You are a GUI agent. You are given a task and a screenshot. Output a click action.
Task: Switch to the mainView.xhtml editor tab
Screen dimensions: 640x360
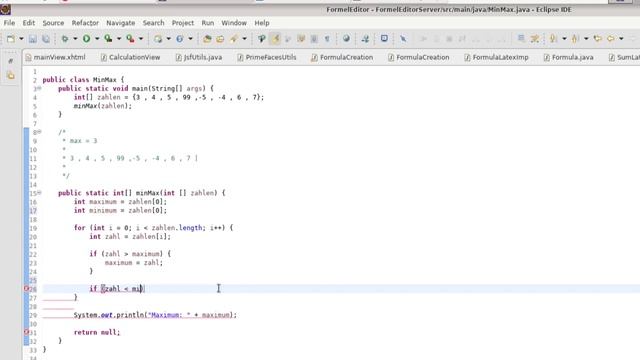coord(56,58)
